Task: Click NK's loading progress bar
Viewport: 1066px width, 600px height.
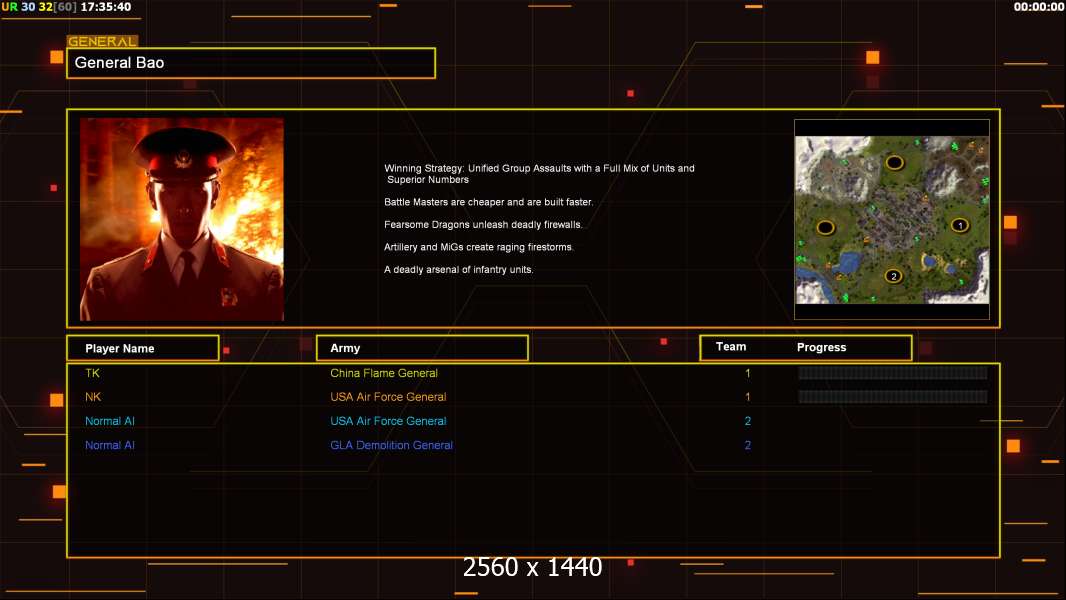Action: tap(893, 396)
